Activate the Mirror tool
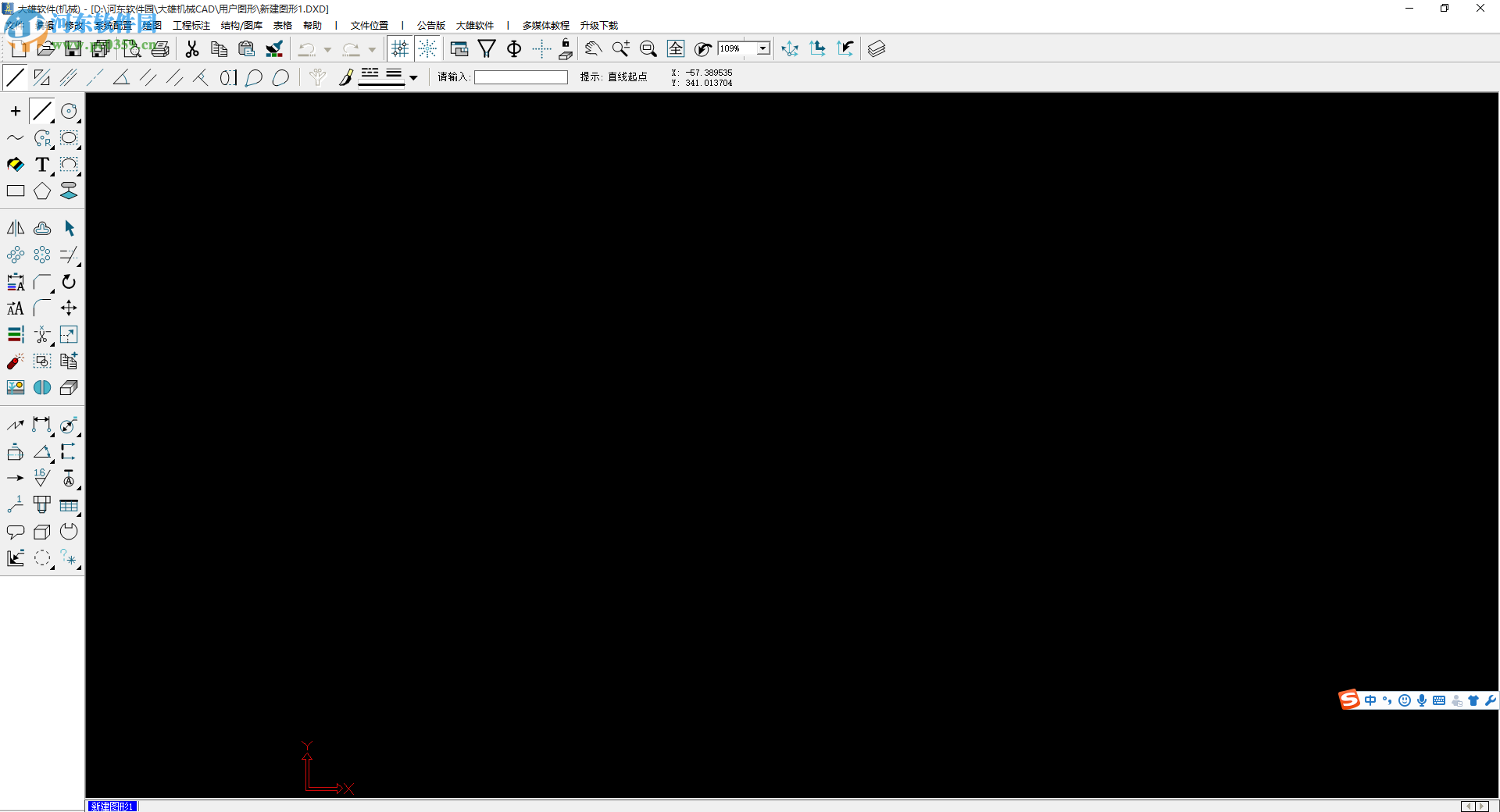This screenshot has width=1500, height=812. (x=16, y=228)
